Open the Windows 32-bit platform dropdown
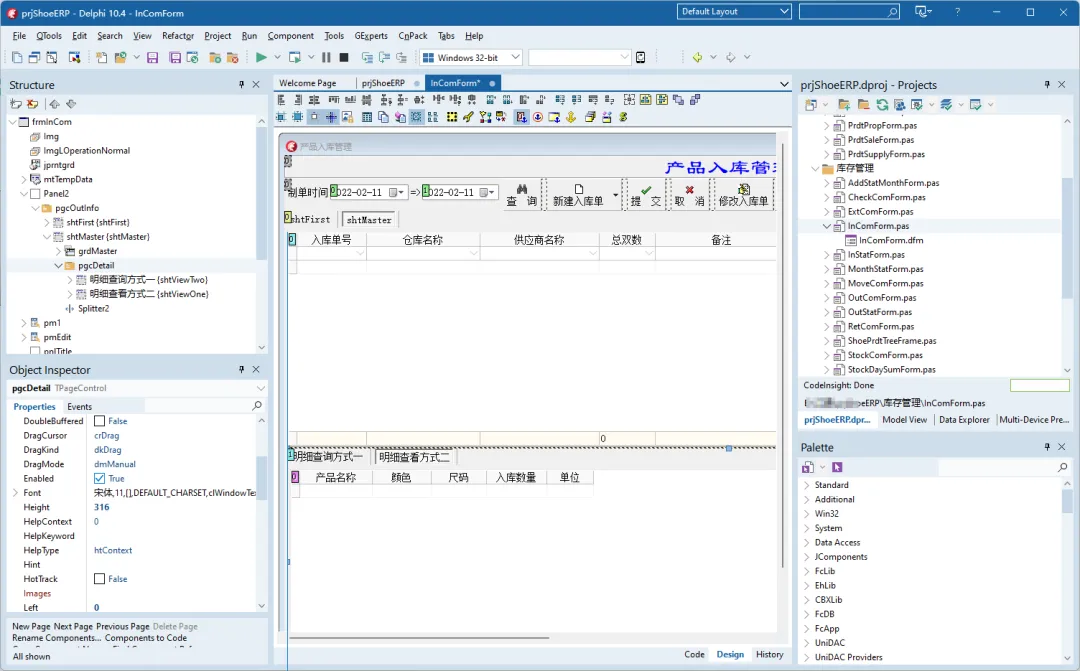 471,58
